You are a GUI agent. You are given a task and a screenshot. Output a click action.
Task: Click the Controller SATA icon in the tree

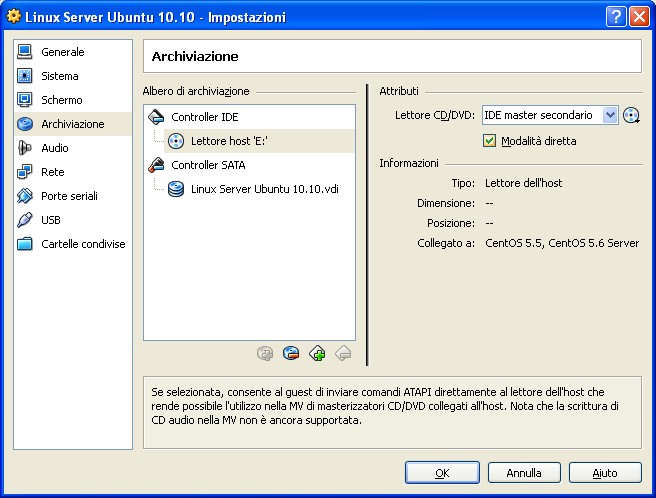pos(156,165)
